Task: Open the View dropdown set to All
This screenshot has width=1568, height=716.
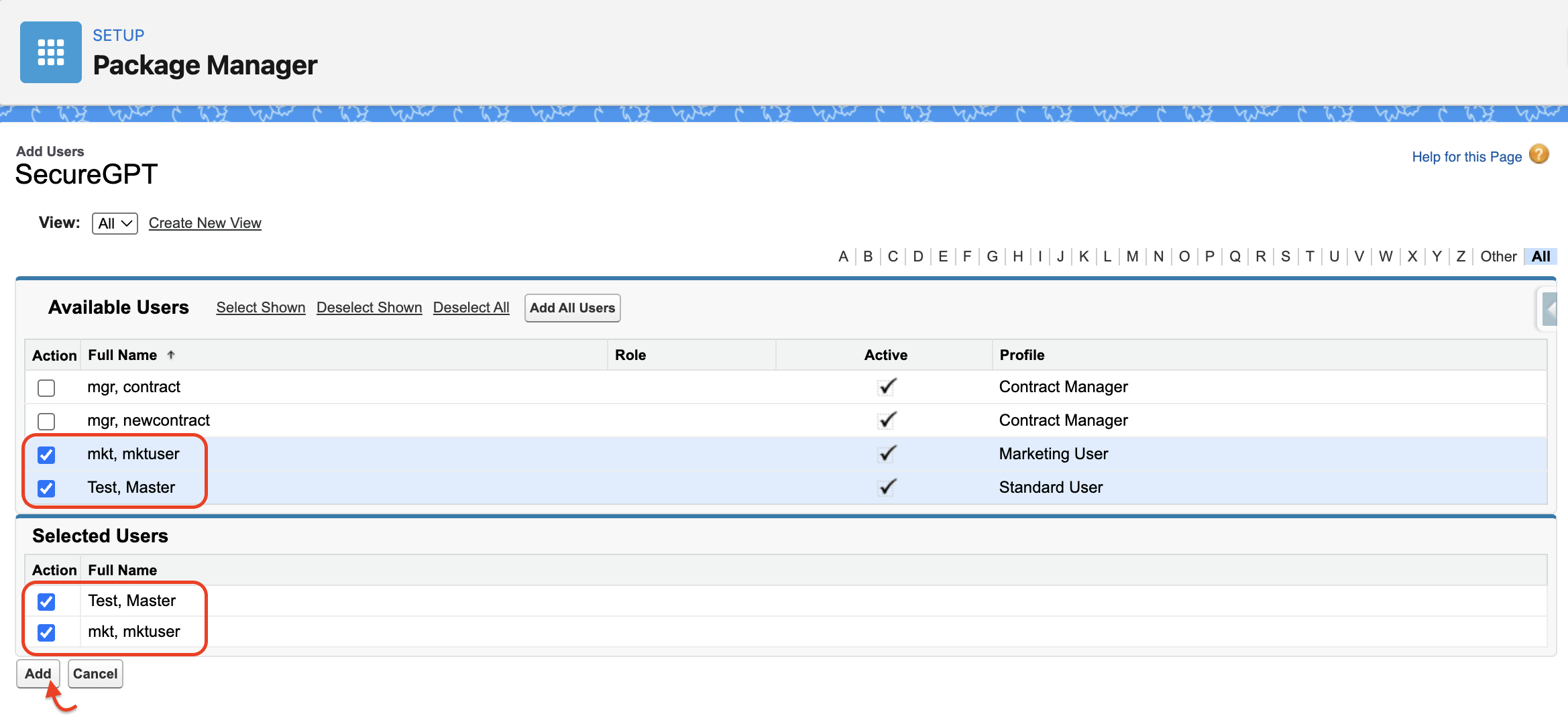Action: [x=115, y=223]
